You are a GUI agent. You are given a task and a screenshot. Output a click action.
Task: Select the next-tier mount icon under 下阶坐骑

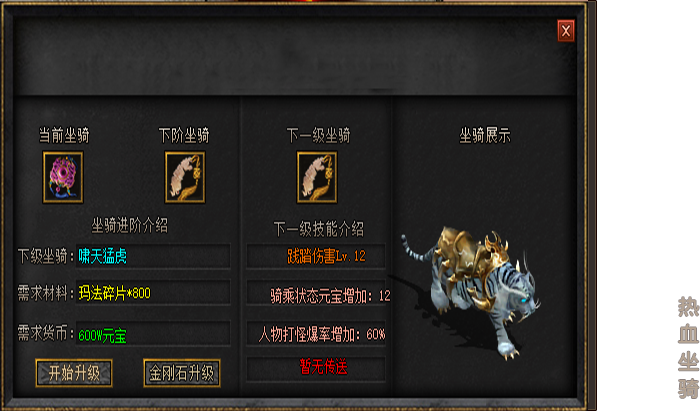(185, 177)
